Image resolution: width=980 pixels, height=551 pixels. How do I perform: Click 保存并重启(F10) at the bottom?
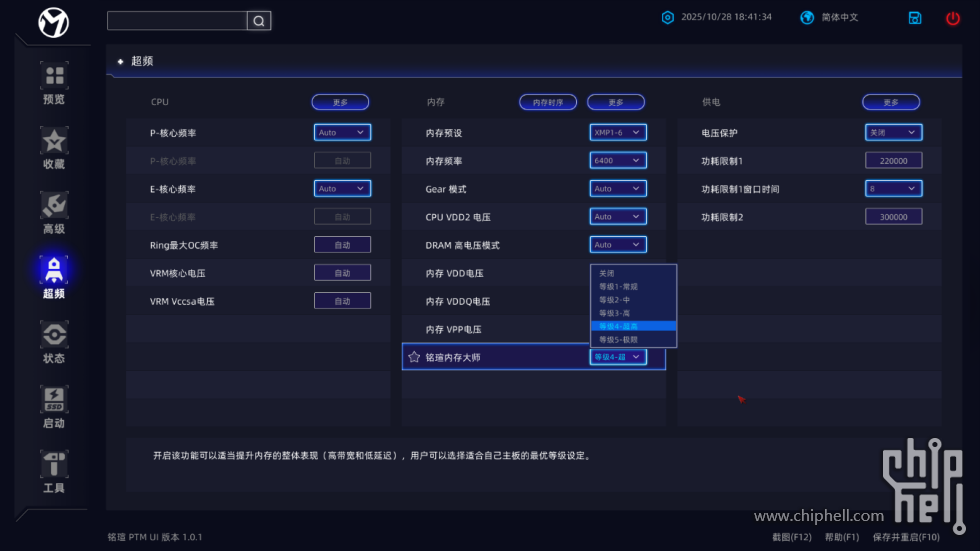(906, 538)
